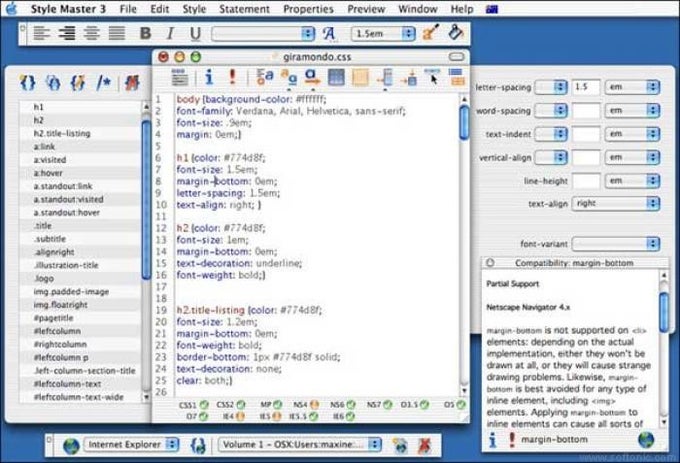Open the font editor icon in editor toolbar
This screenshot has width=680, height=463.
[265, 77]
